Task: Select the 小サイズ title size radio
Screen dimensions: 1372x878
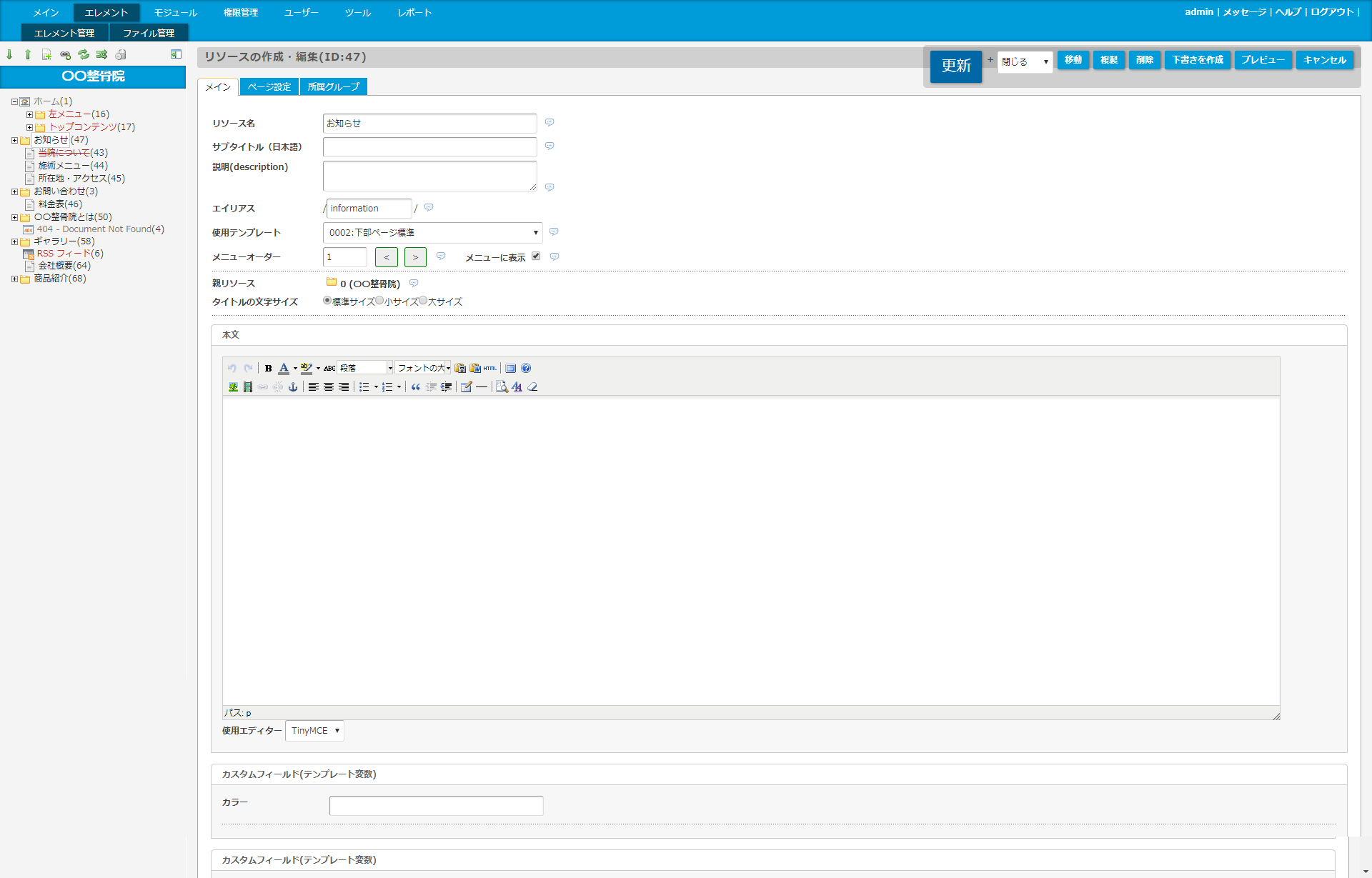Action: point(379,301)
